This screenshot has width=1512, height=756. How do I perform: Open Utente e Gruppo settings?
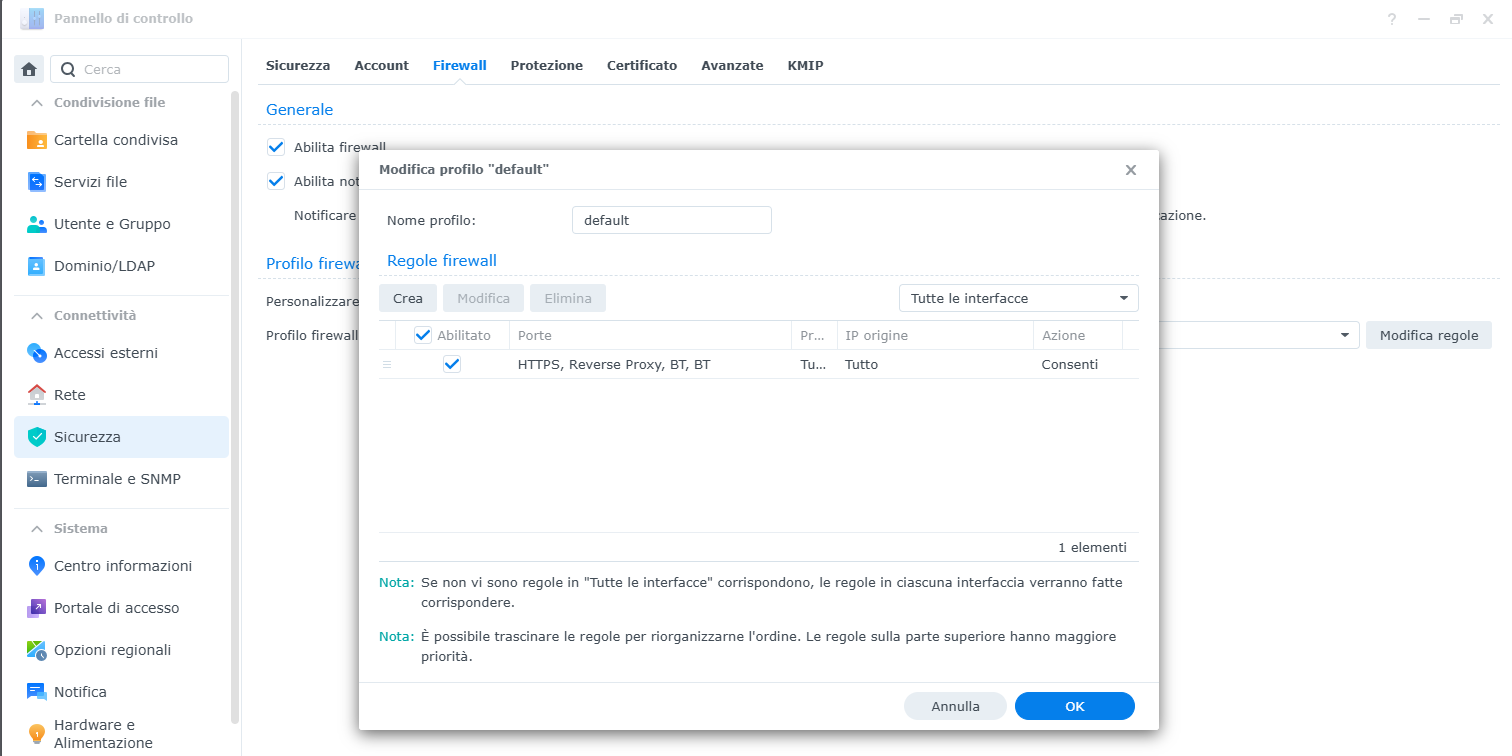pyautogui.click(x=112, y=224)
